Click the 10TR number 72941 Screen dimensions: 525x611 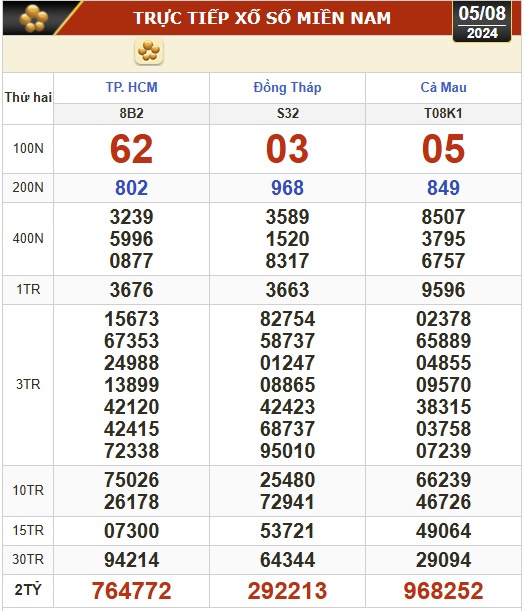click(x=287, y=502)
